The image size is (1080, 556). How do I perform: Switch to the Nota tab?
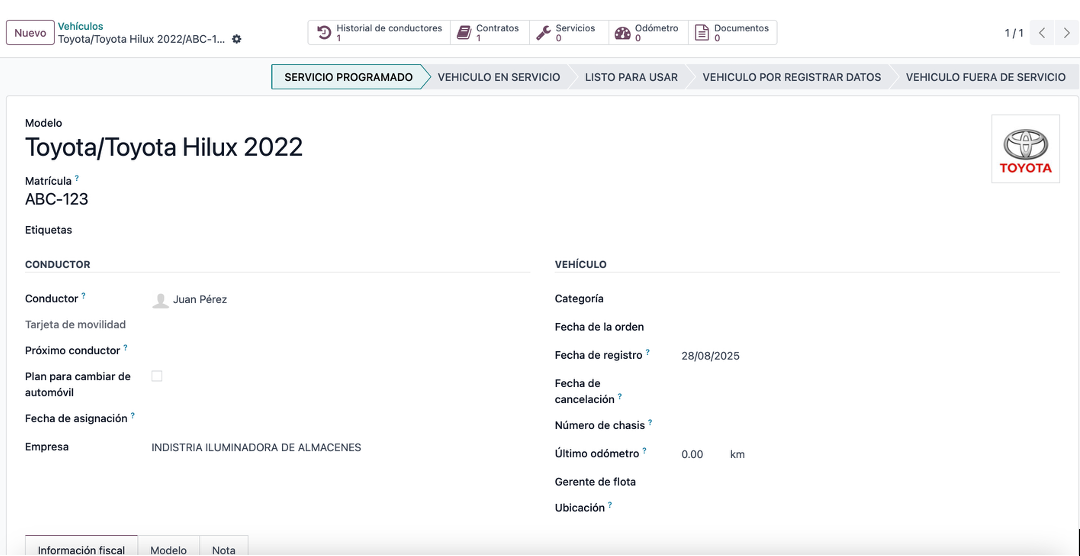pos(224,546)
